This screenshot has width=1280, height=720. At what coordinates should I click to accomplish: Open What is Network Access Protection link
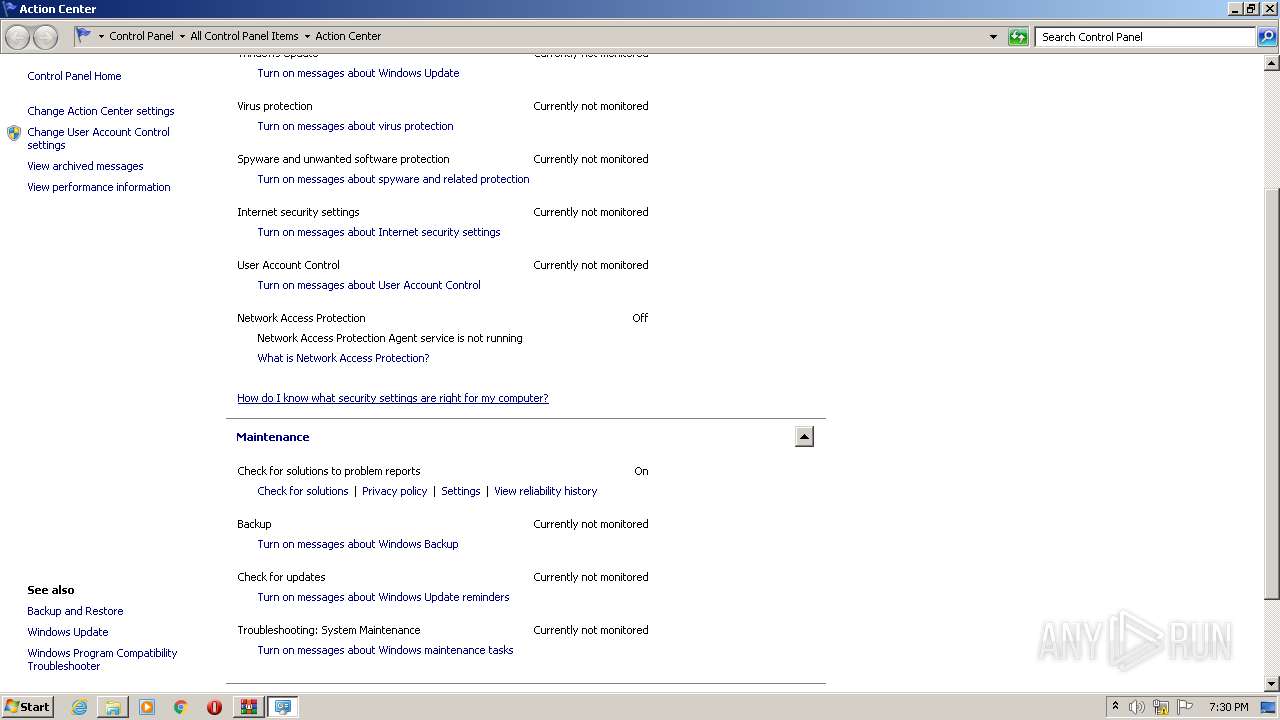pyautogui.click(x=343, y=358)
